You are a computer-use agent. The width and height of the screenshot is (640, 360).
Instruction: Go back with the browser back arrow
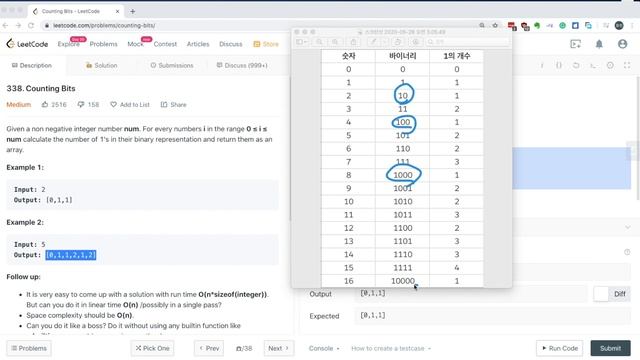click(5, 25)
